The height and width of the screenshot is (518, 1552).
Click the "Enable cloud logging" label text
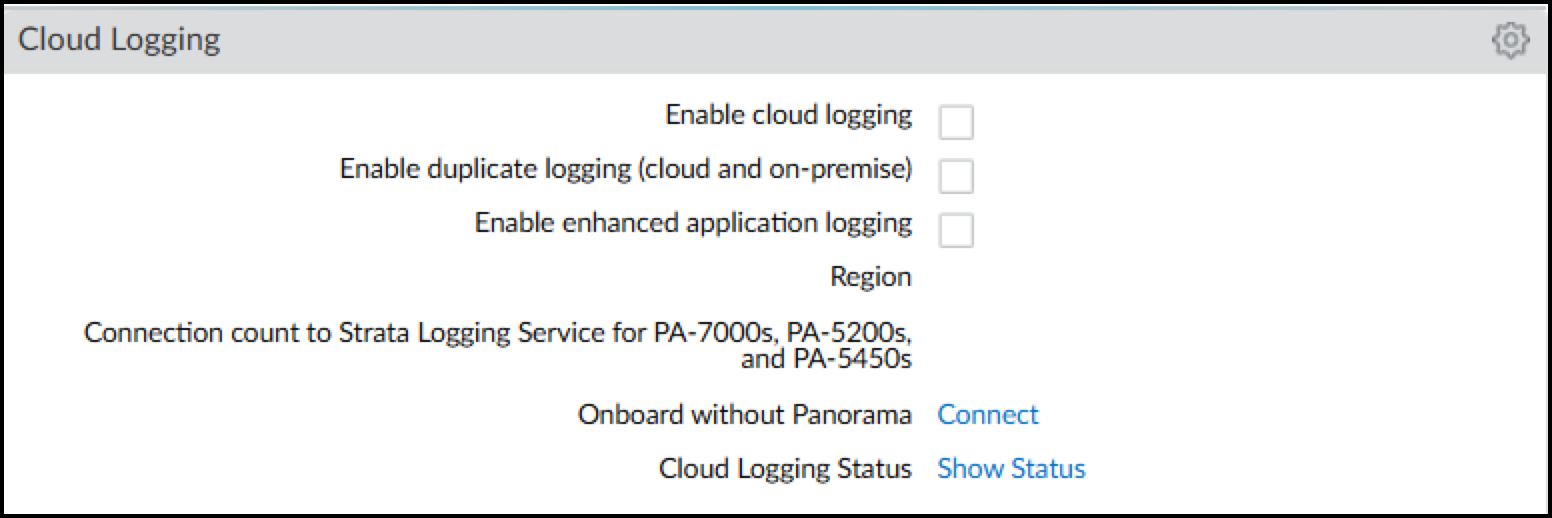click(788, 115)
